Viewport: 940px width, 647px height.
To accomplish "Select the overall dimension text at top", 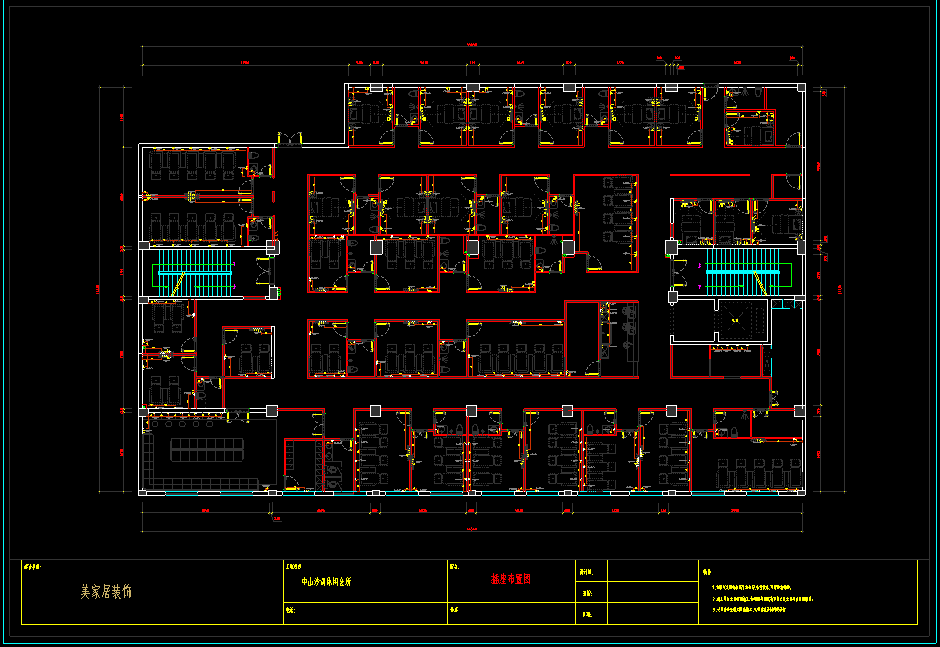I will click(x=470, y=46).
